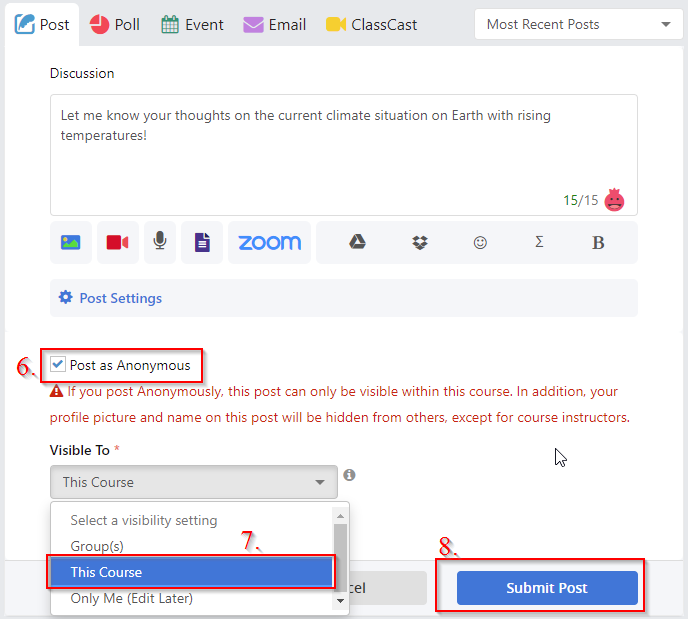Add a video with the red camera icon
Screen dimensions: 688x619
pos(118,243)
